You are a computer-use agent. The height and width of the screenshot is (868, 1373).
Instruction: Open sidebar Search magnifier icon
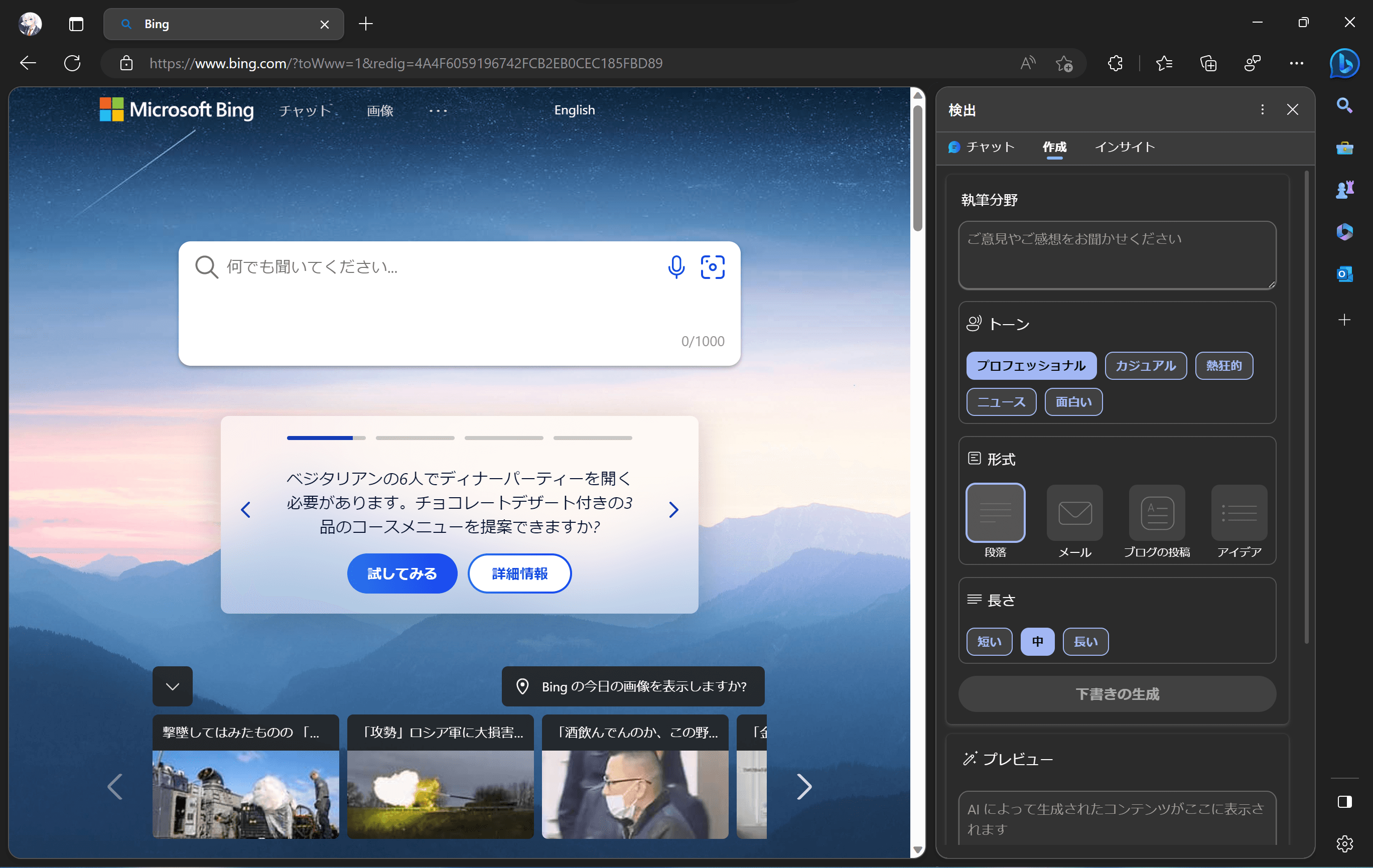[x=1344, y=105]
